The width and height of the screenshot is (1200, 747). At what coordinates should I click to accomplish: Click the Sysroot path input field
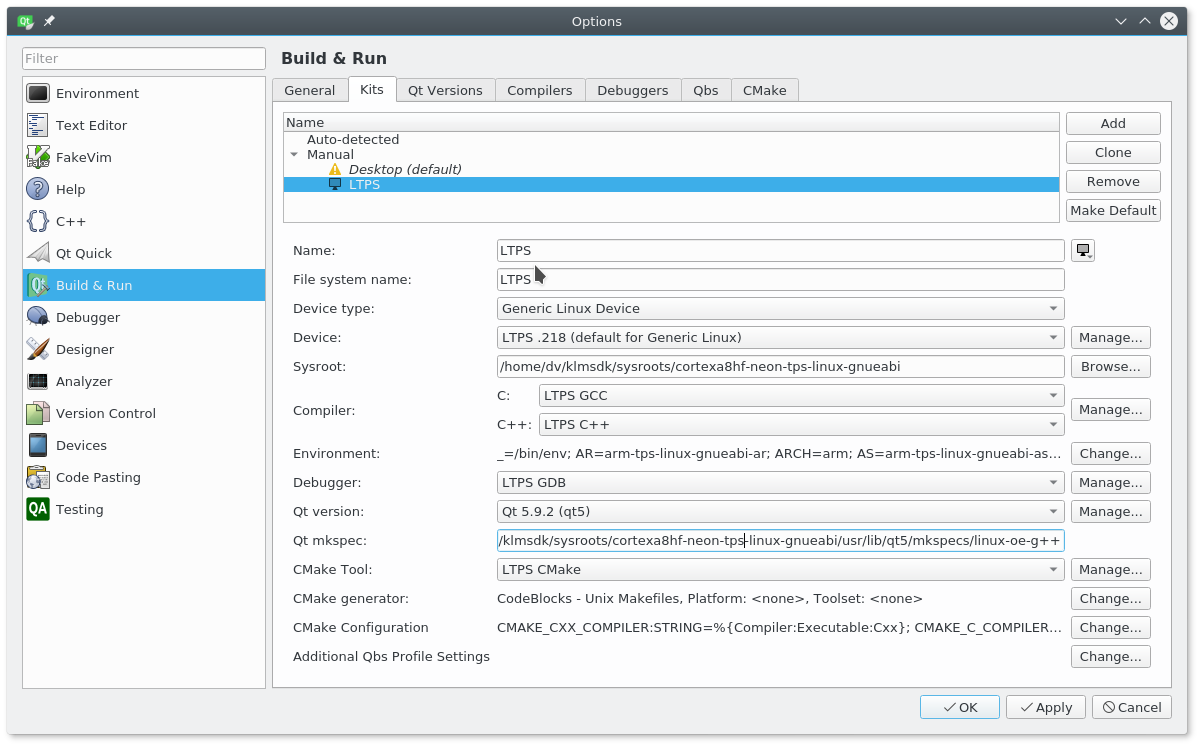pos(780,367)
